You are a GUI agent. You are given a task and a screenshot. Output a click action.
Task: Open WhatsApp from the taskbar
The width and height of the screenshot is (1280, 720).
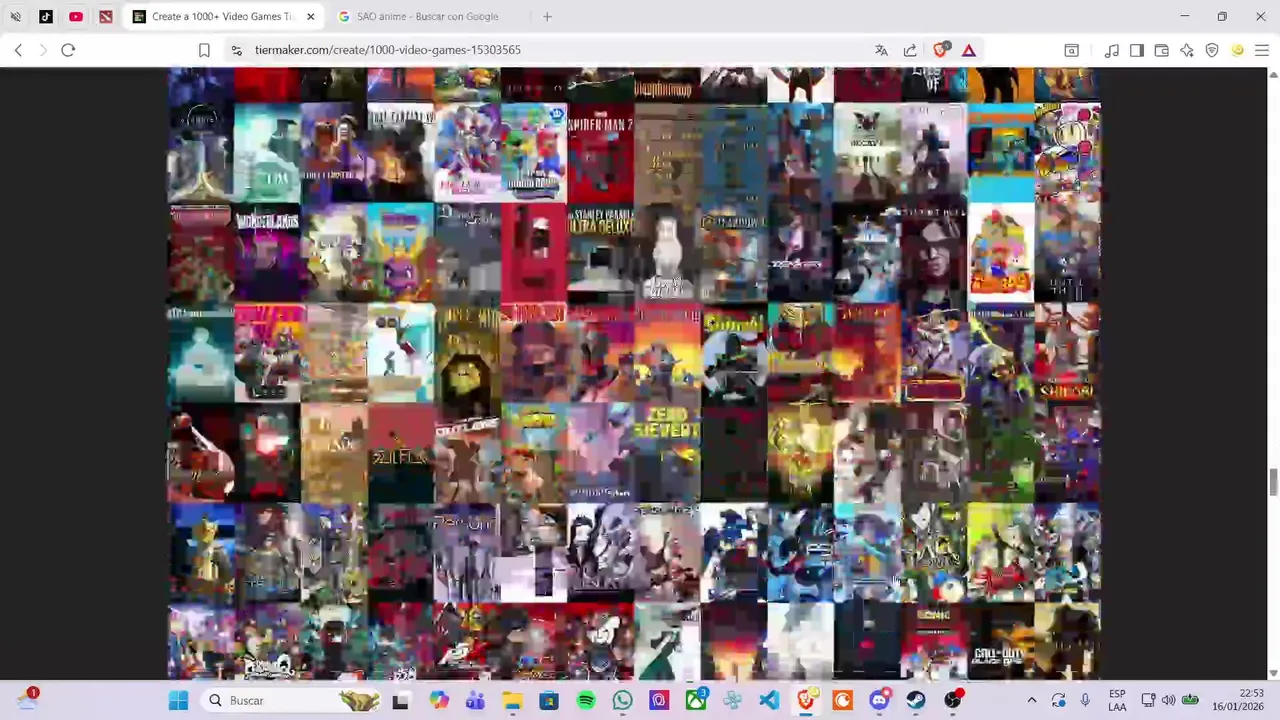coord(622,700)
